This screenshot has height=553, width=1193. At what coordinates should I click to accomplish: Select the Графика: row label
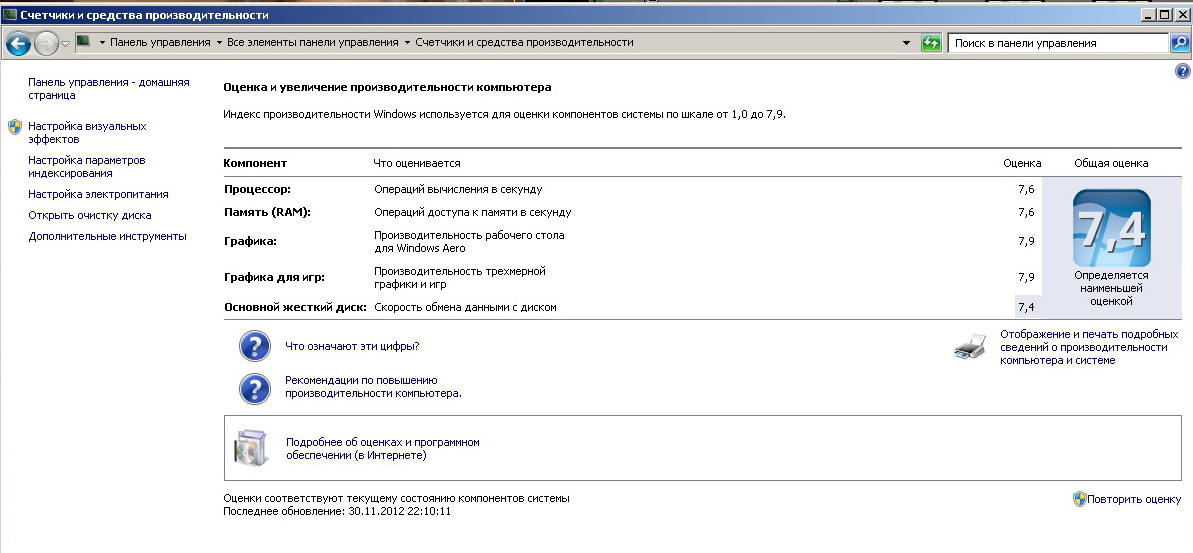coord(250,241)
